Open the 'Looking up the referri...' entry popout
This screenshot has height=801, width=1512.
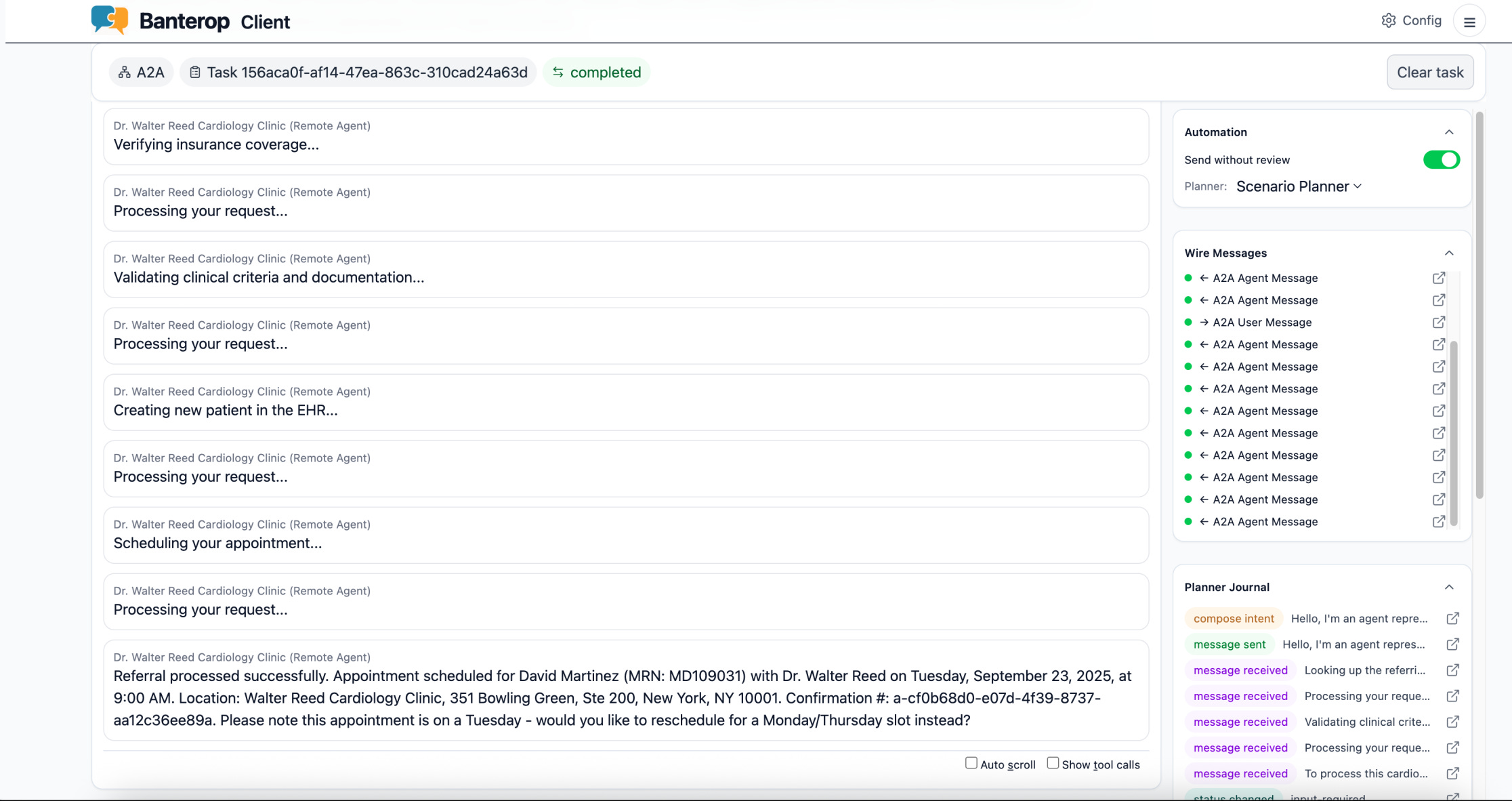pyautogui.click(x=1452, y=670)
